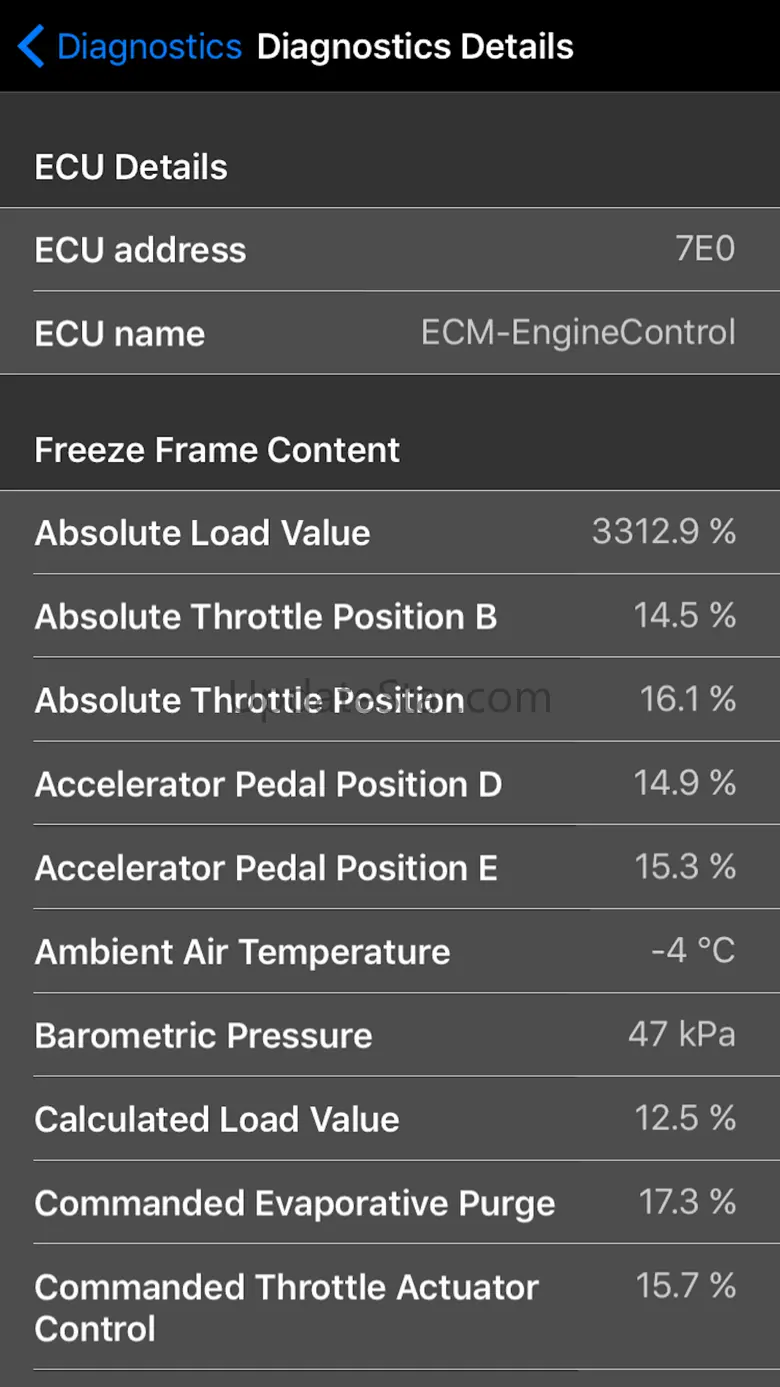
Task: Tap the ECM-EngineControl value
Action: pyautogui.click(x=578, y=333)
